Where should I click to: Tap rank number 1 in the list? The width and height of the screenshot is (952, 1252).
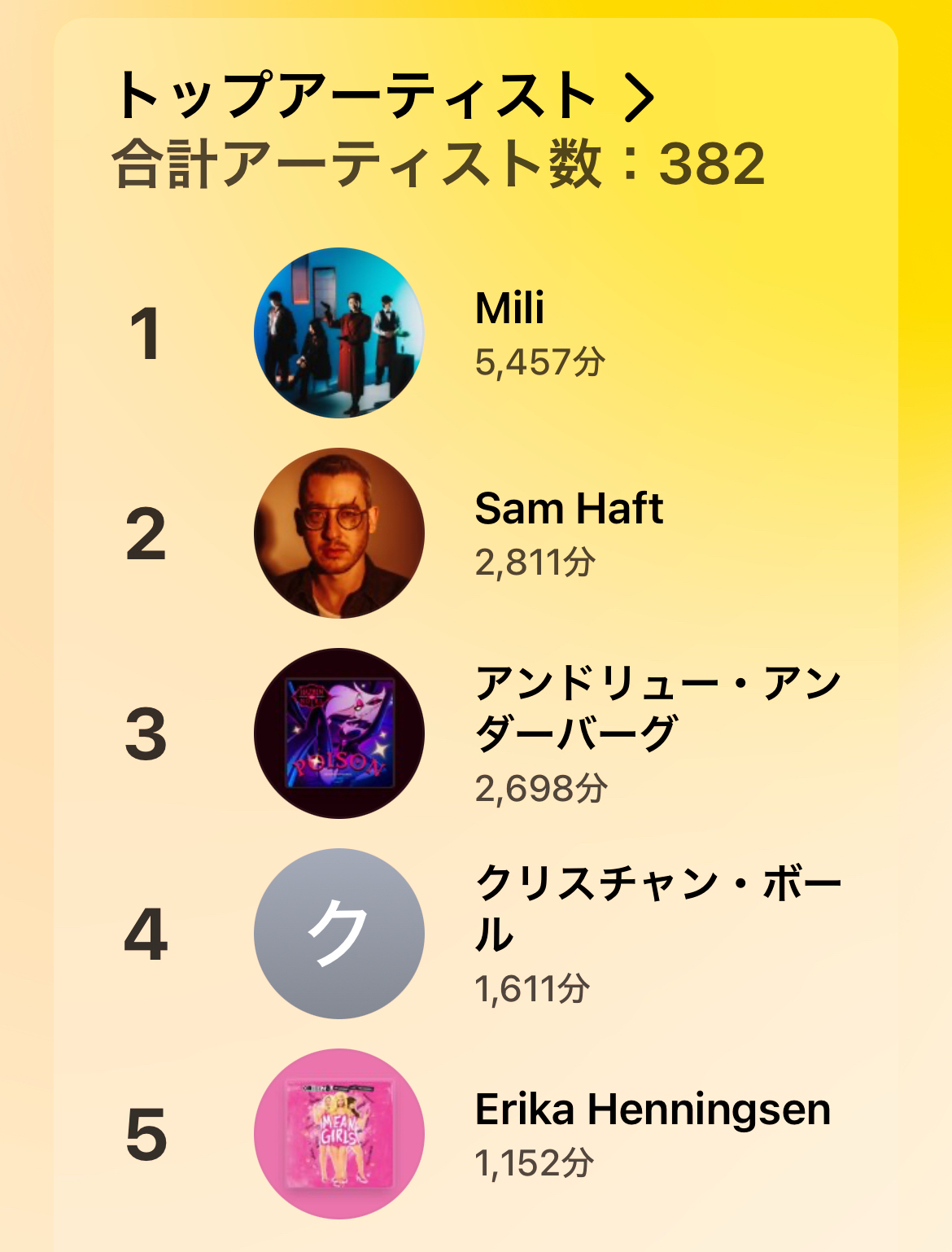tap(146, 334)
